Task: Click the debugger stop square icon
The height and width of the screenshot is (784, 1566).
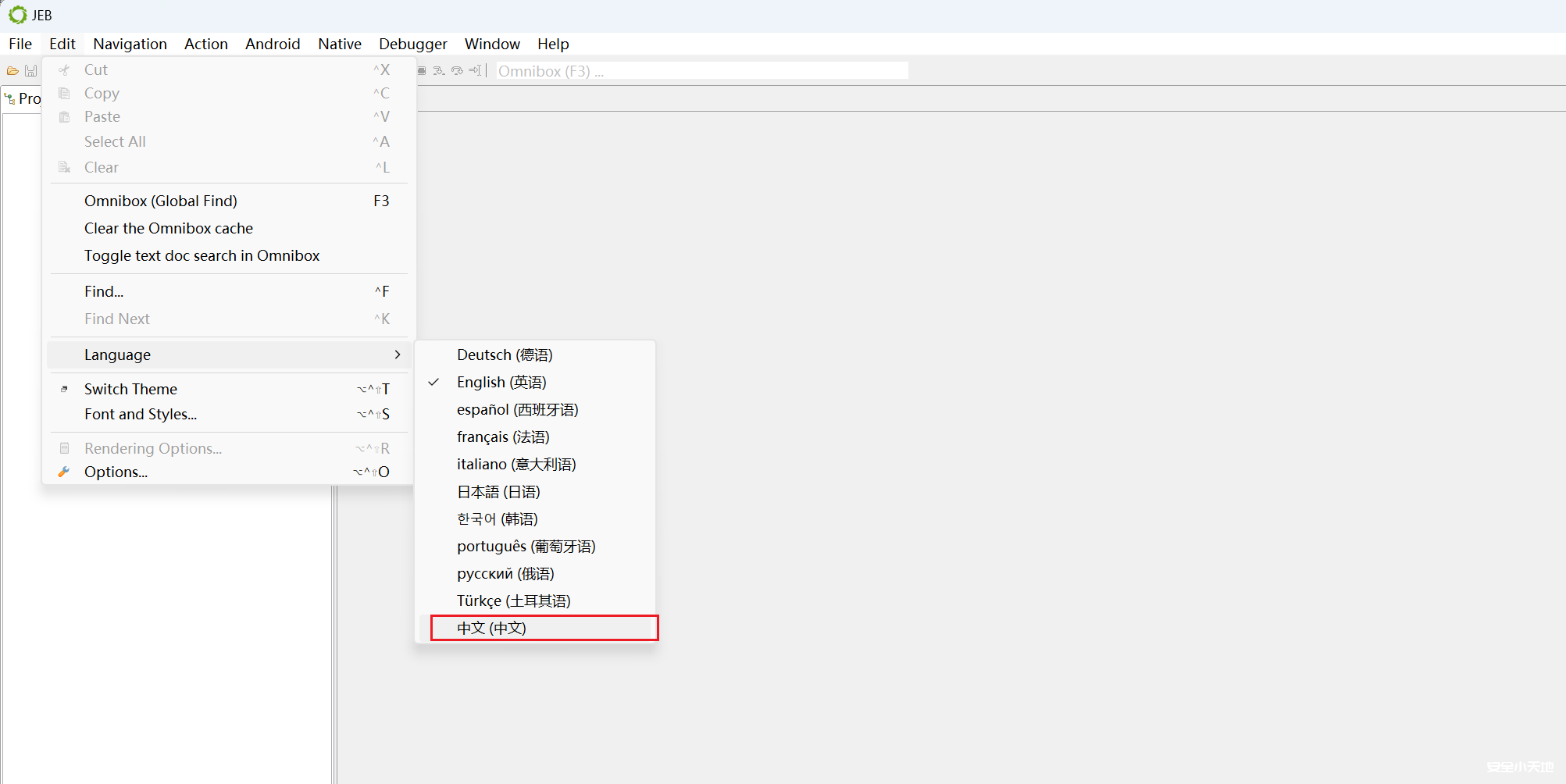Action: point(422,71)
